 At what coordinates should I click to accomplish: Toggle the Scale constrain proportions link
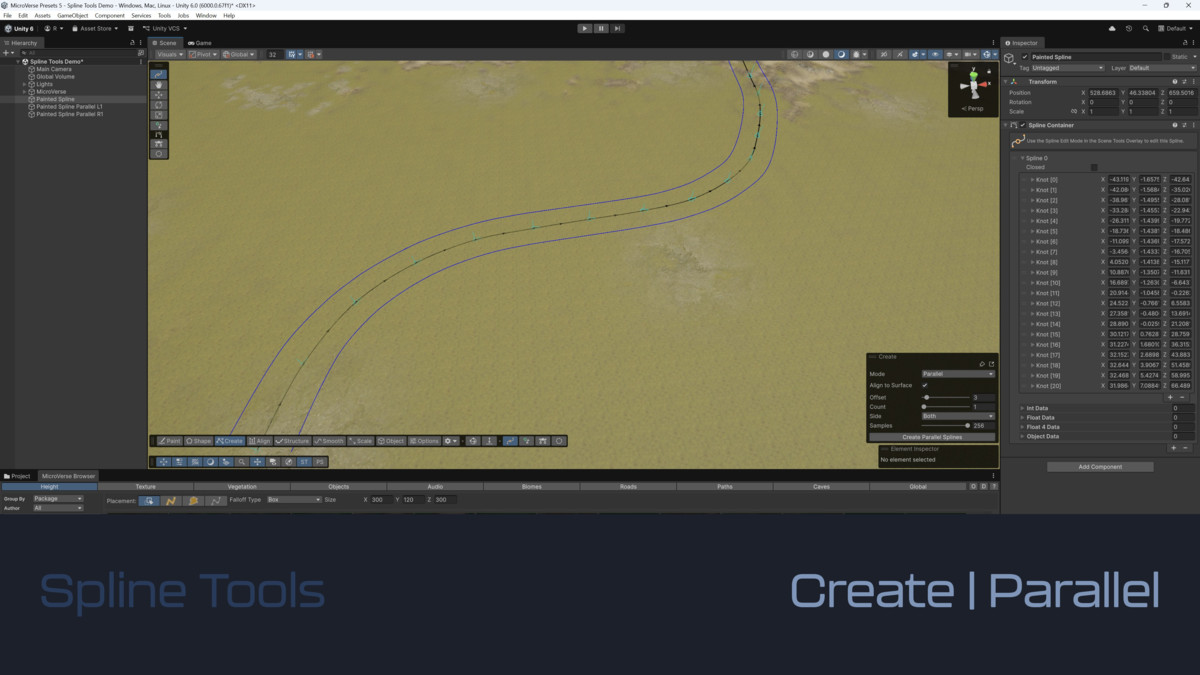pos(1074,112)
